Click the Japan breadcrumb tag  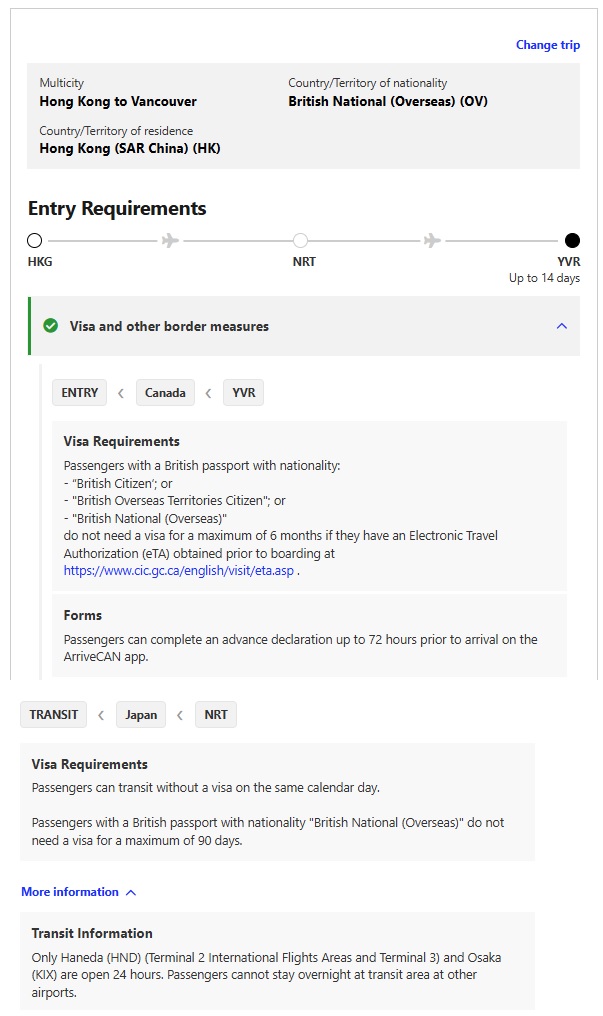[141, 715]
